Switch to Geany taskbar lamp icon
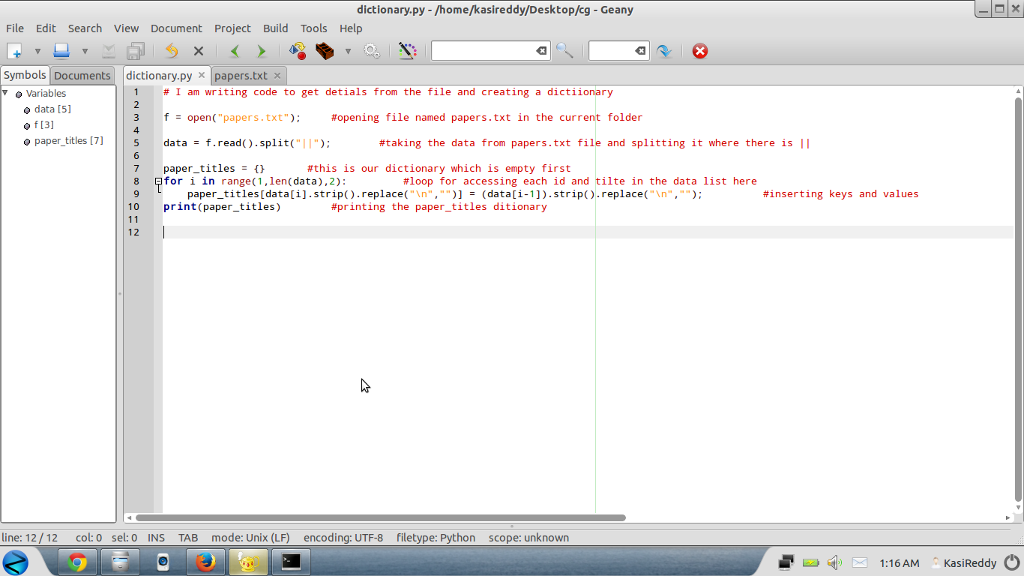The height and width of the screenshot is (576, 1024). (x=248, y=562)
